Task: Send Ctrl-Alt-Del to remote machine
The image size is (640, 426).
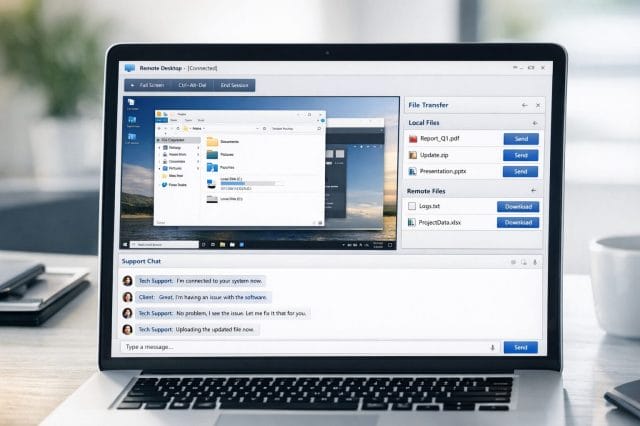Action: [x=192, y=85]
